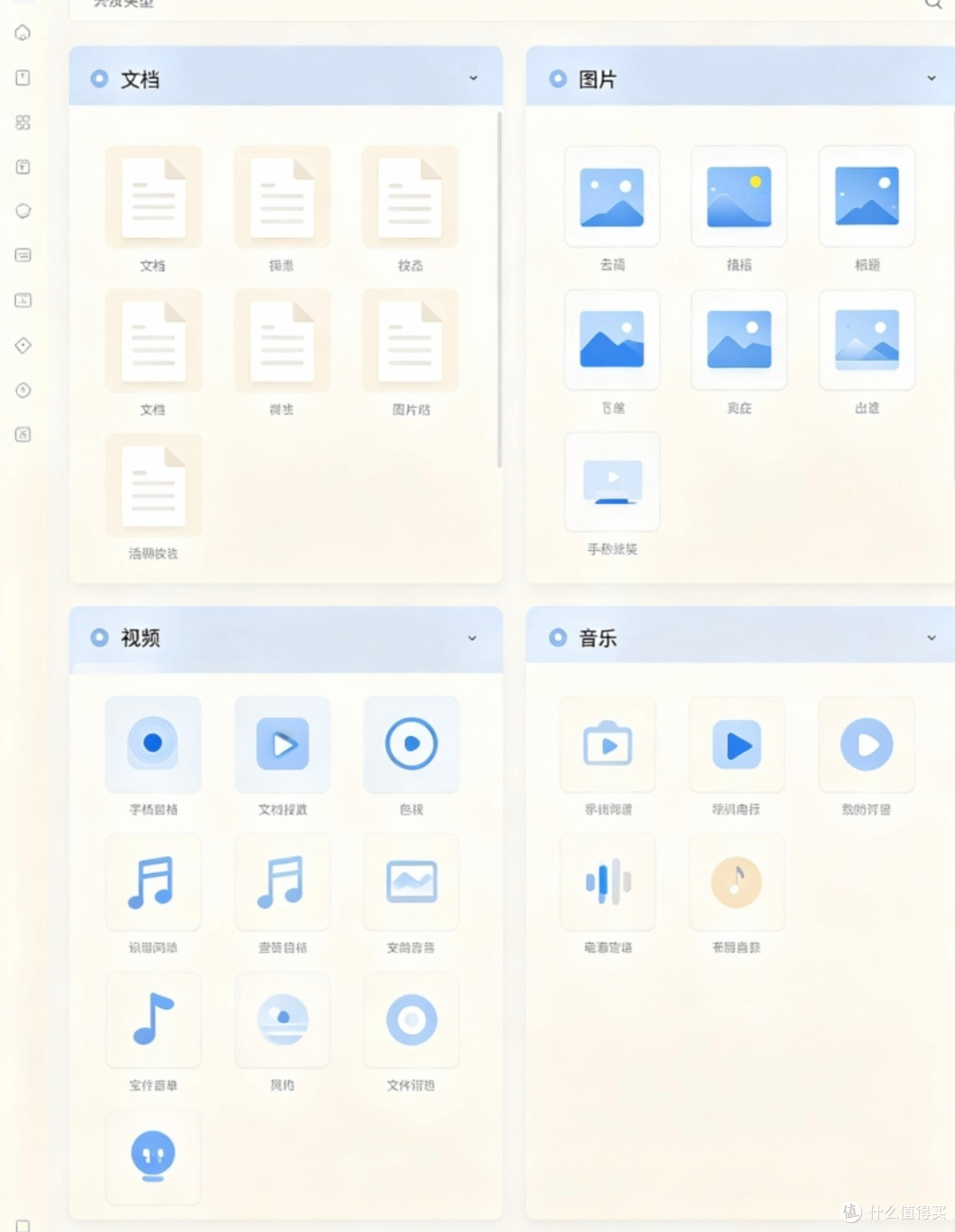
Task: Click the 视频 panel title text
Action: tap(141, 638)
